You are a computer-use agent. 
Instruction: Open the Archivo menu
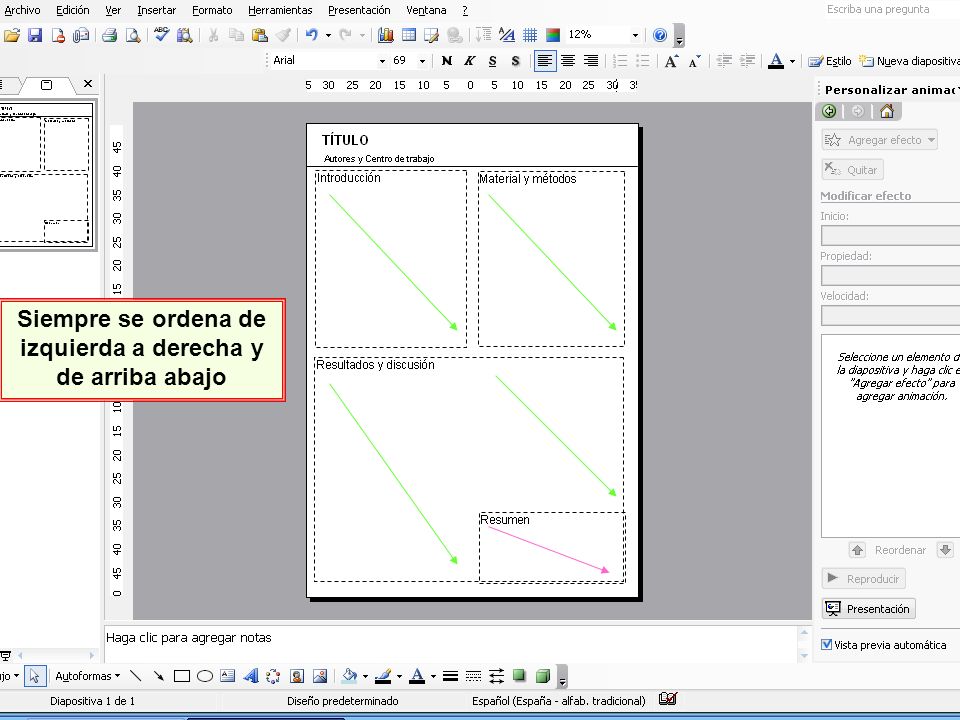tap(22, 10)
